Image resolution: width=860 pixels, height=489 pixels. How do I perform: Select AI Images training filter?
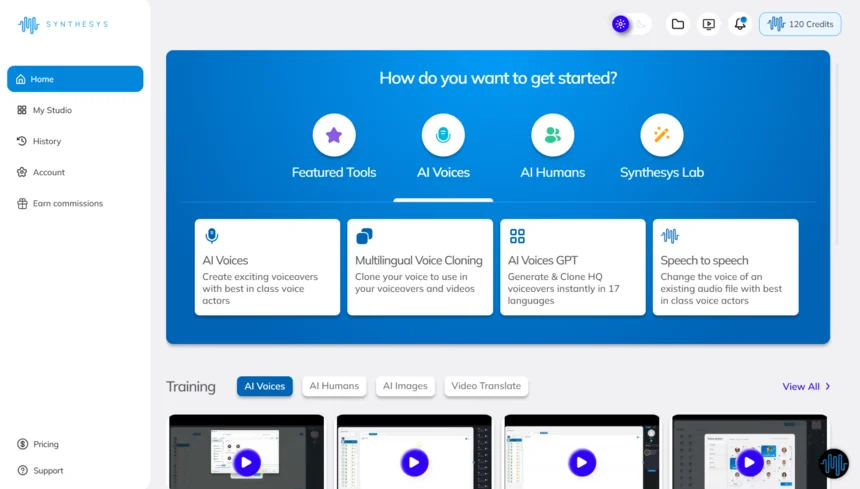[405, 386]
